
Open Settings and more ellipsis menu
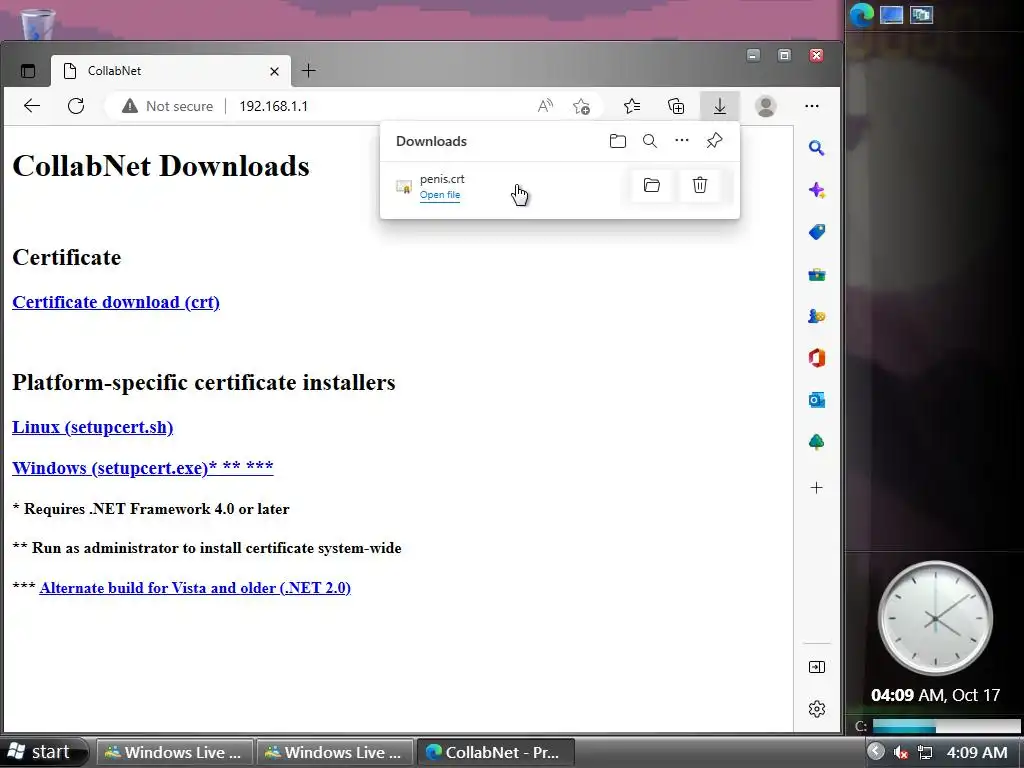(x=812, y=106)
